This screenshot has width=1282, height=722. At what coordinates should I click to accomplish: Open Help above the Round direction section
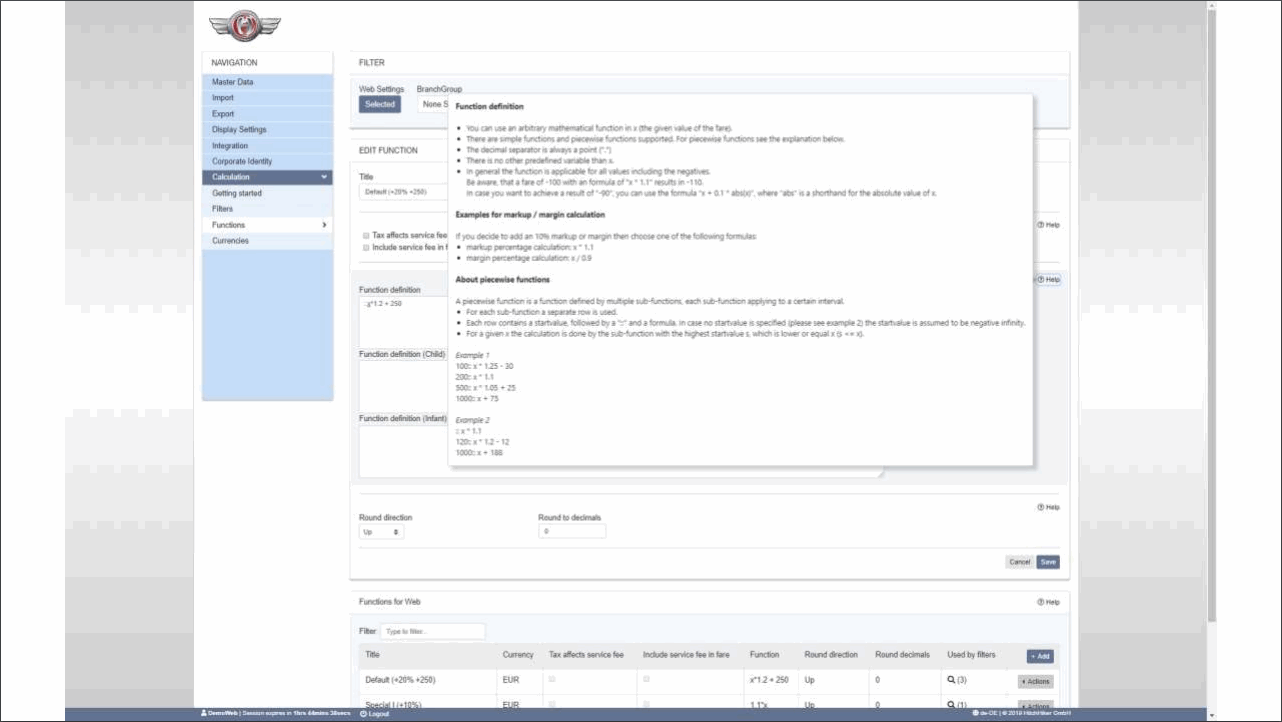point(1048,507)
